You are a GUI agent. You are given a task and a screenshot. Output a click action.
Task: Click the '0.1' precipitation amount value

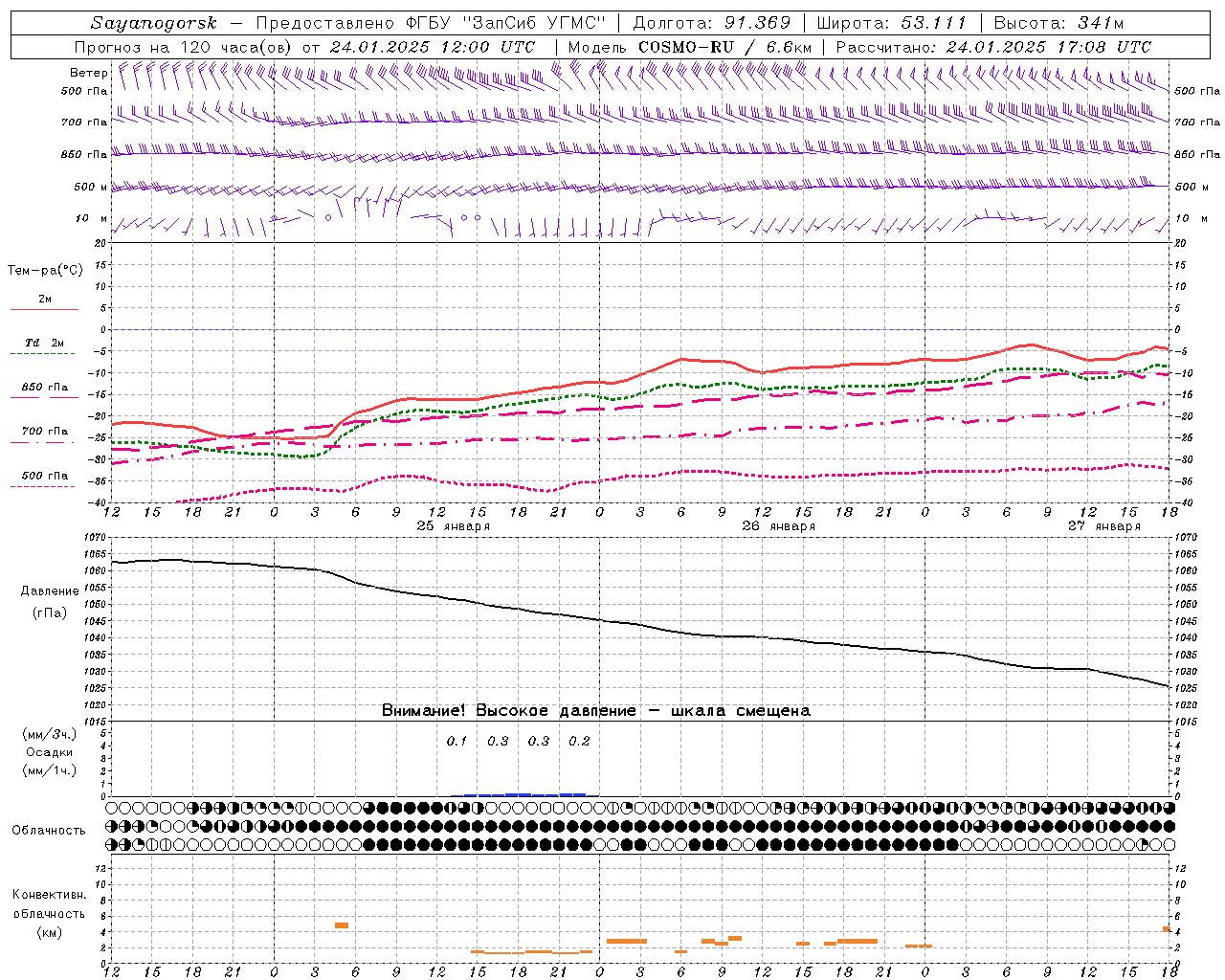point(457,741)
